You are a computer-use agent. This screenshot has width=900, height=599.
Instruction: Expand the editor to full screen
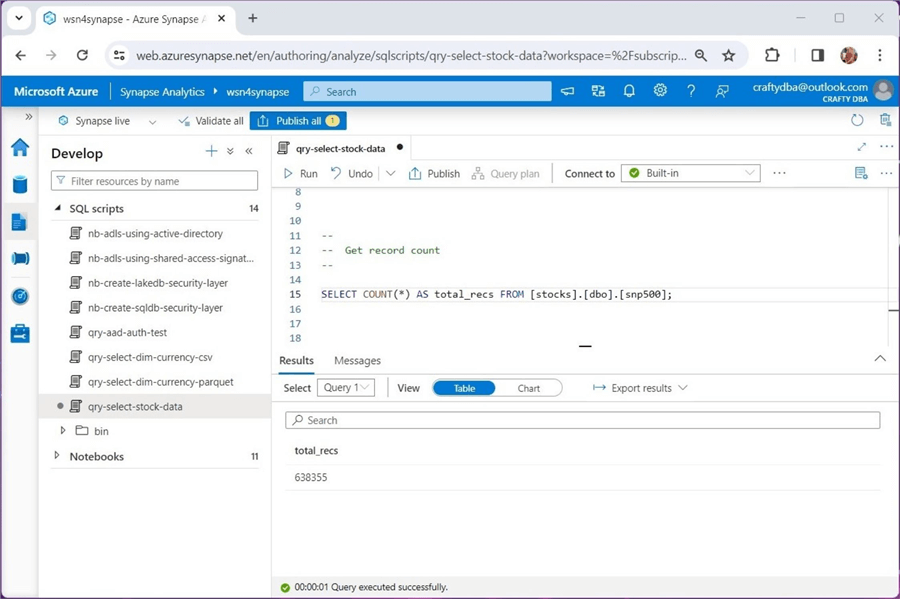[862, 147]
